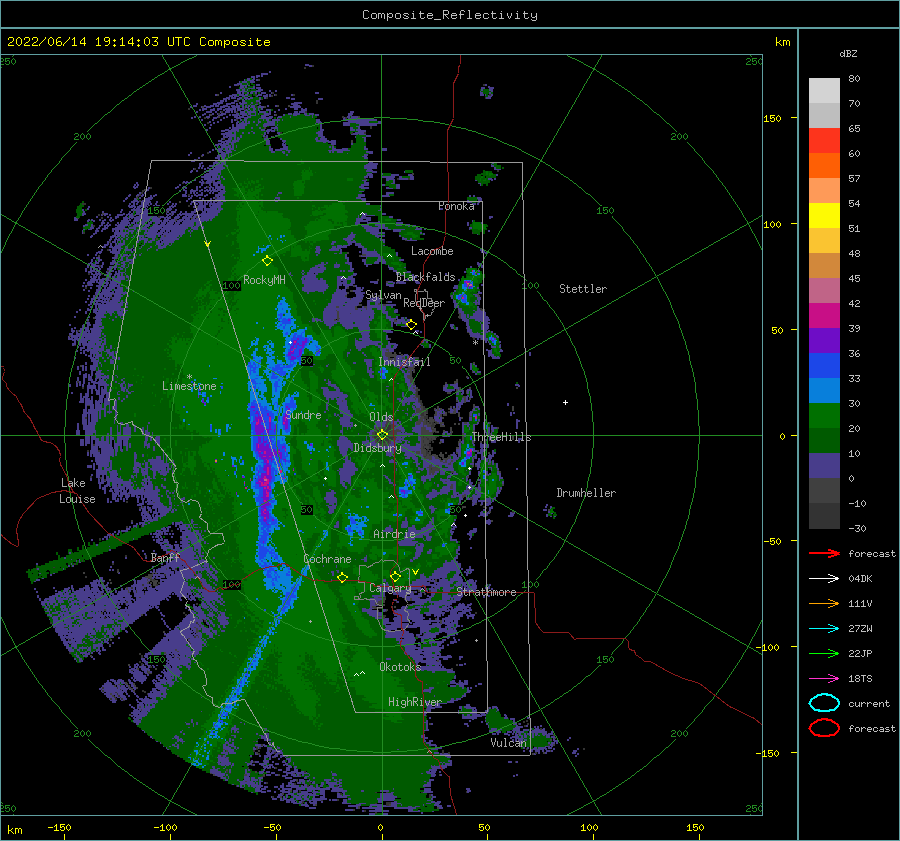Click the white 80 dBZ color swatch
The image size is (900, 841).
coord(824,90)
